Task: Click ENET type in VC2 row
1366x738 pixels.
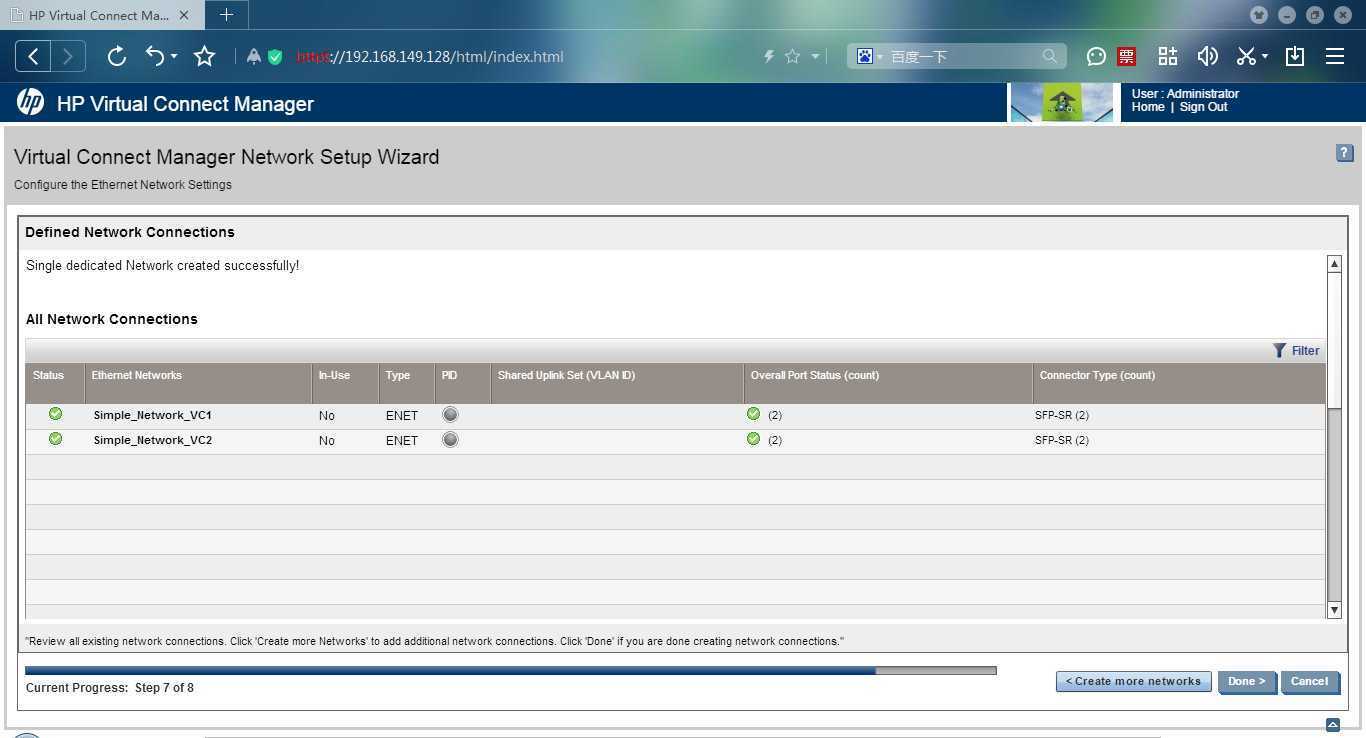Action: point(402,440)
